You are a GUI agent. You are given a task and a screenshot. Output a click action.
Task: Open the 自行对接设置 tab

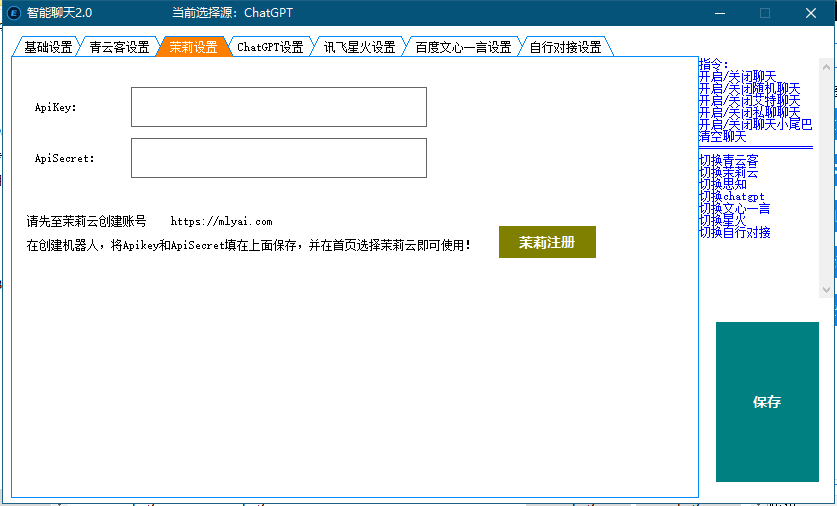[565, 47]
